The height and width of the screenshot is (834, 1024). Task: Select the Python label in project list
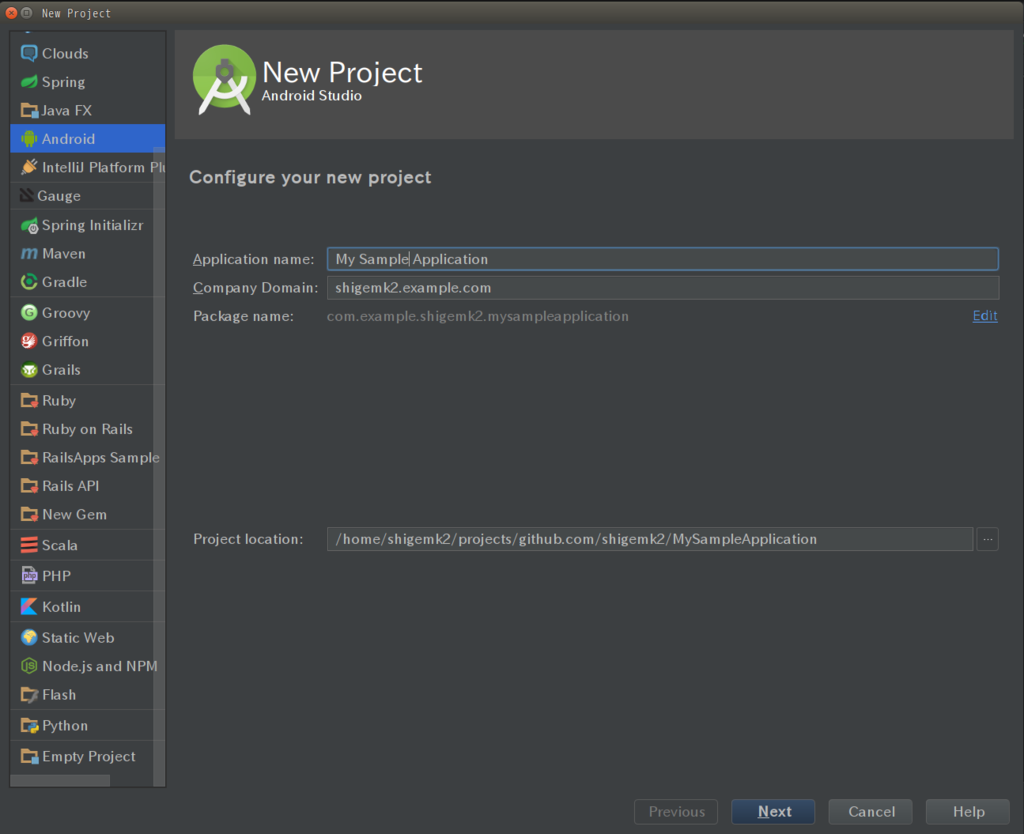coord(65,726)
